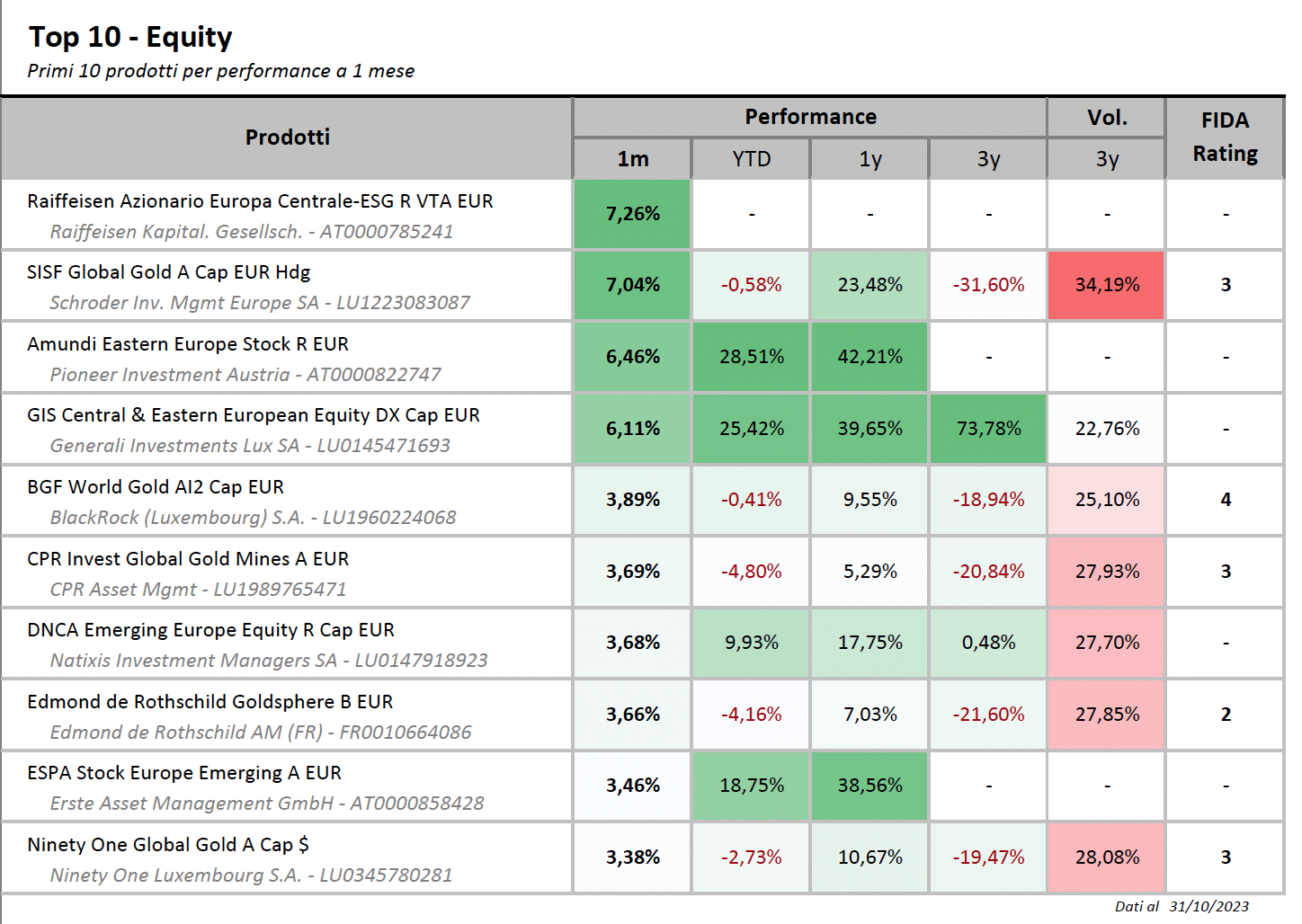1302x924 pixels.
Task: Open DNCA Emerging Europe Equity R Cap EUR
Action: pyautogui.click(x=211, y=630)
